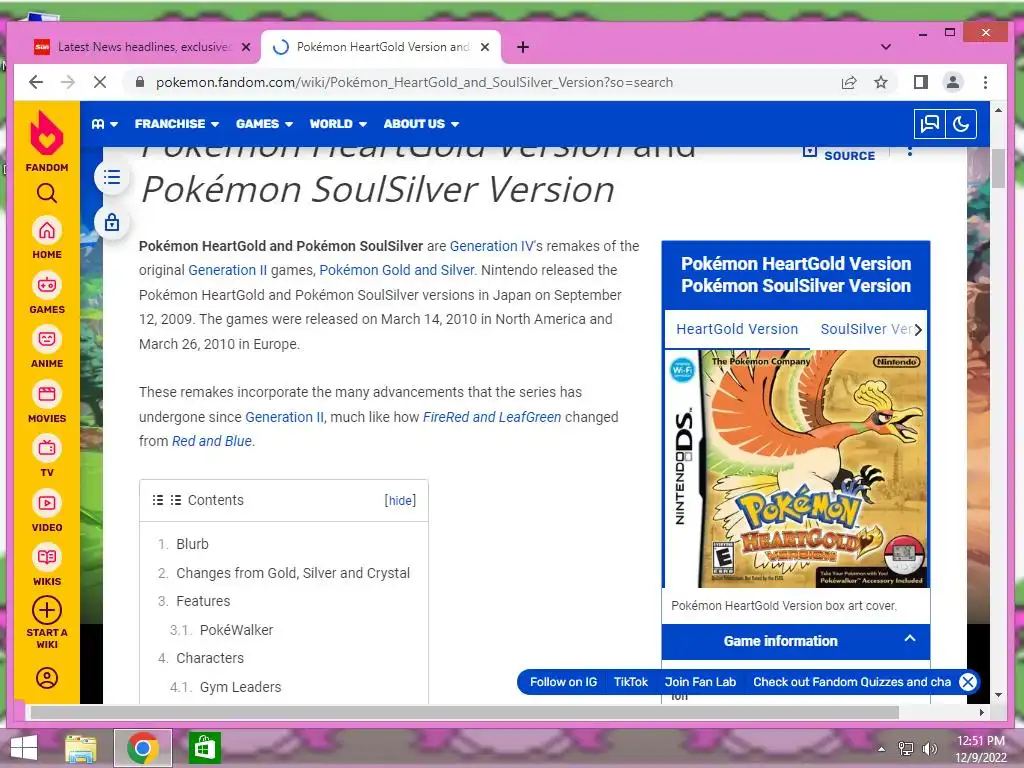Open Chrome three-dot menu
The image size is (1024, 768).
tap(985, 82)
